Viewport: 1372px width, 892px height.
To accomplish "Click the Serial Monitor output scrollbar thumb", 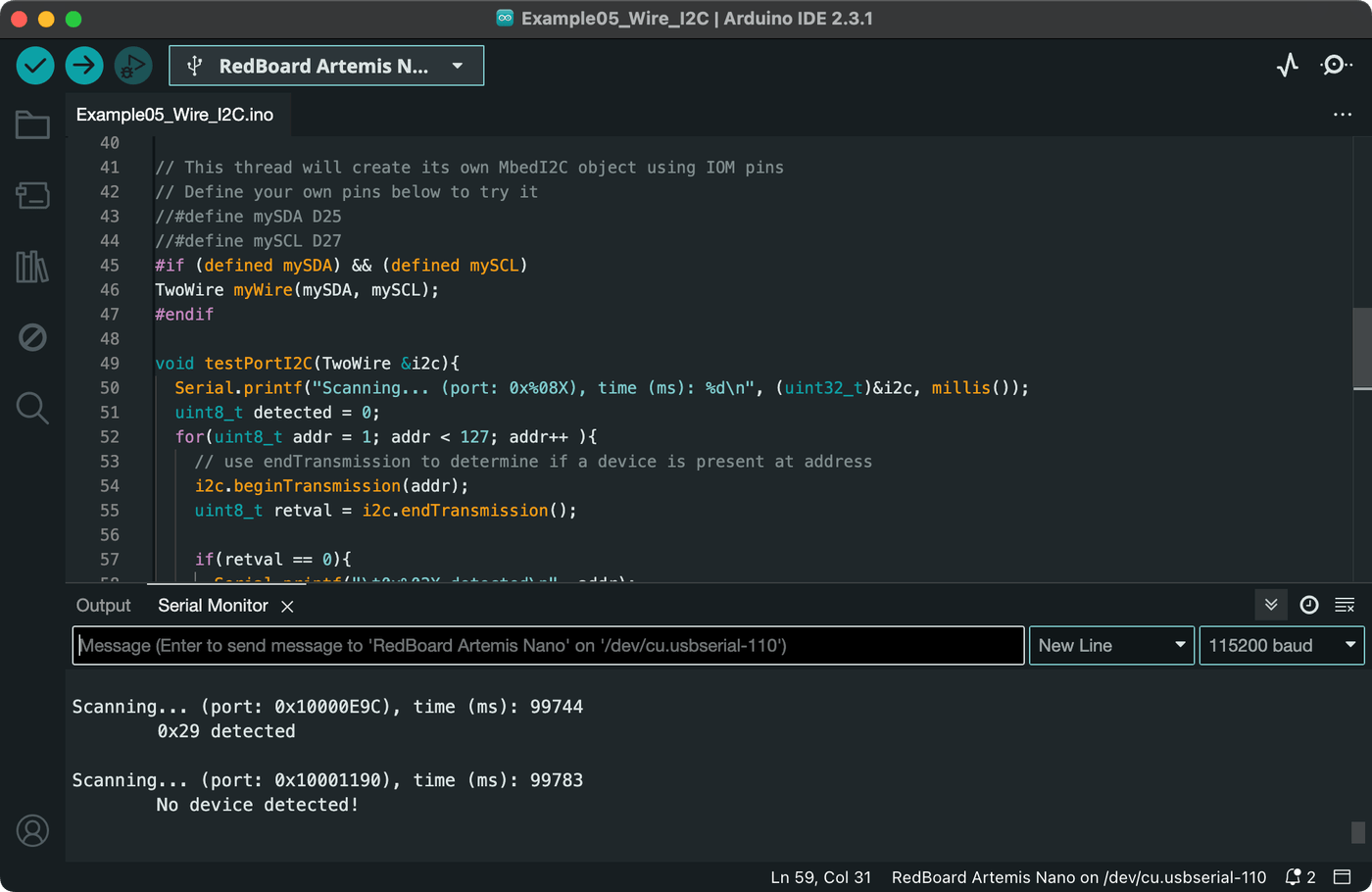I will tap(1358, 831).
